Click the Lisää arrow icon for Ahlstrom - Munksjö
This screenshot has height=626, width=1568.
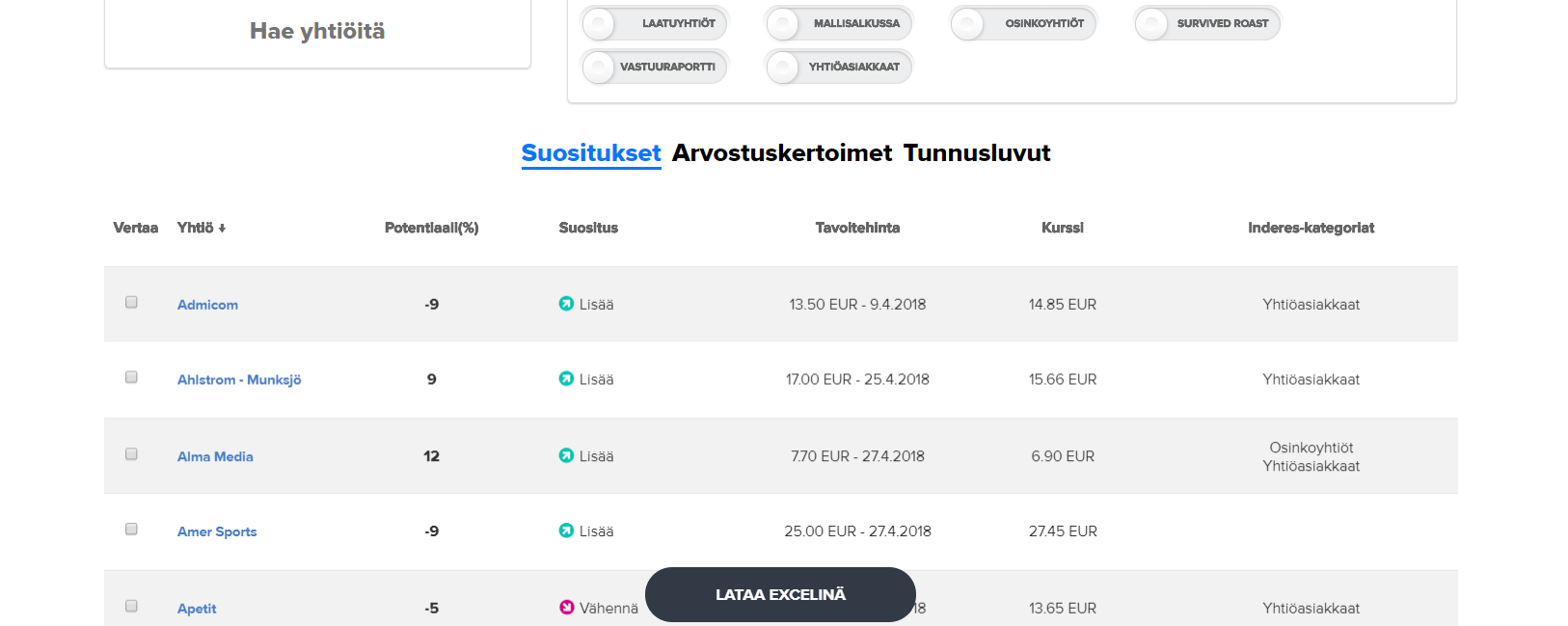(x=566, y=379)
